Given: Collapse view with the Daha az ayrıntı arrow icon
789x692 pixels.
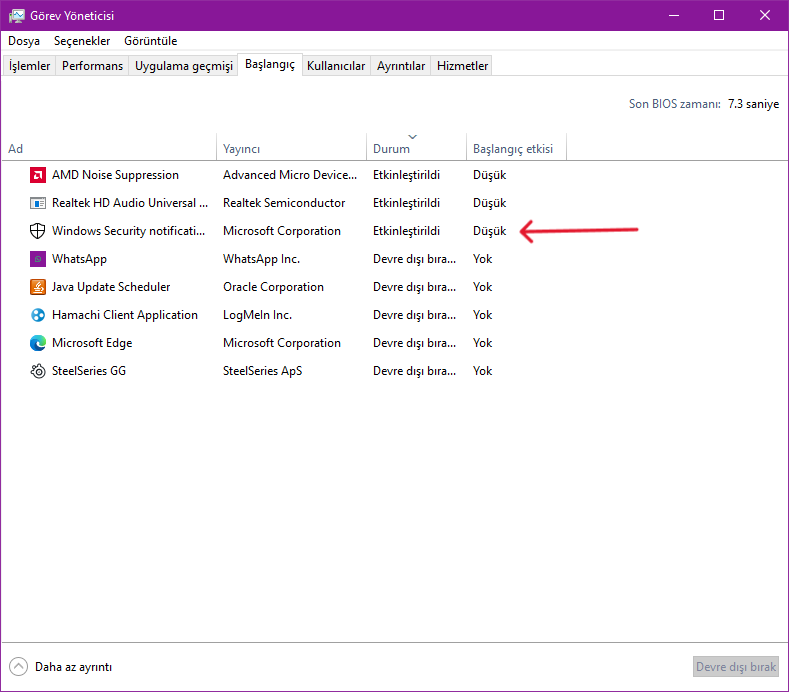Looking at the screenshot, I should pos(18,667).
